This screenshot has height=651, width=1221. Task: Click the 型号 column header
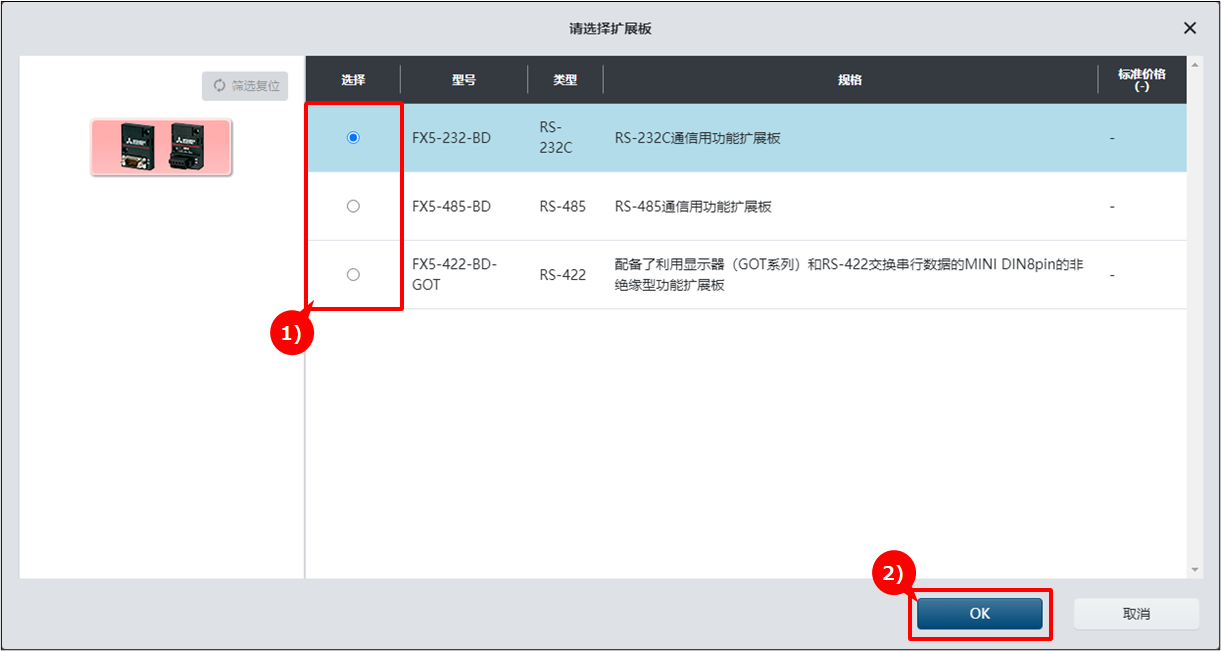pyautogui.click(x=464, y=80)
